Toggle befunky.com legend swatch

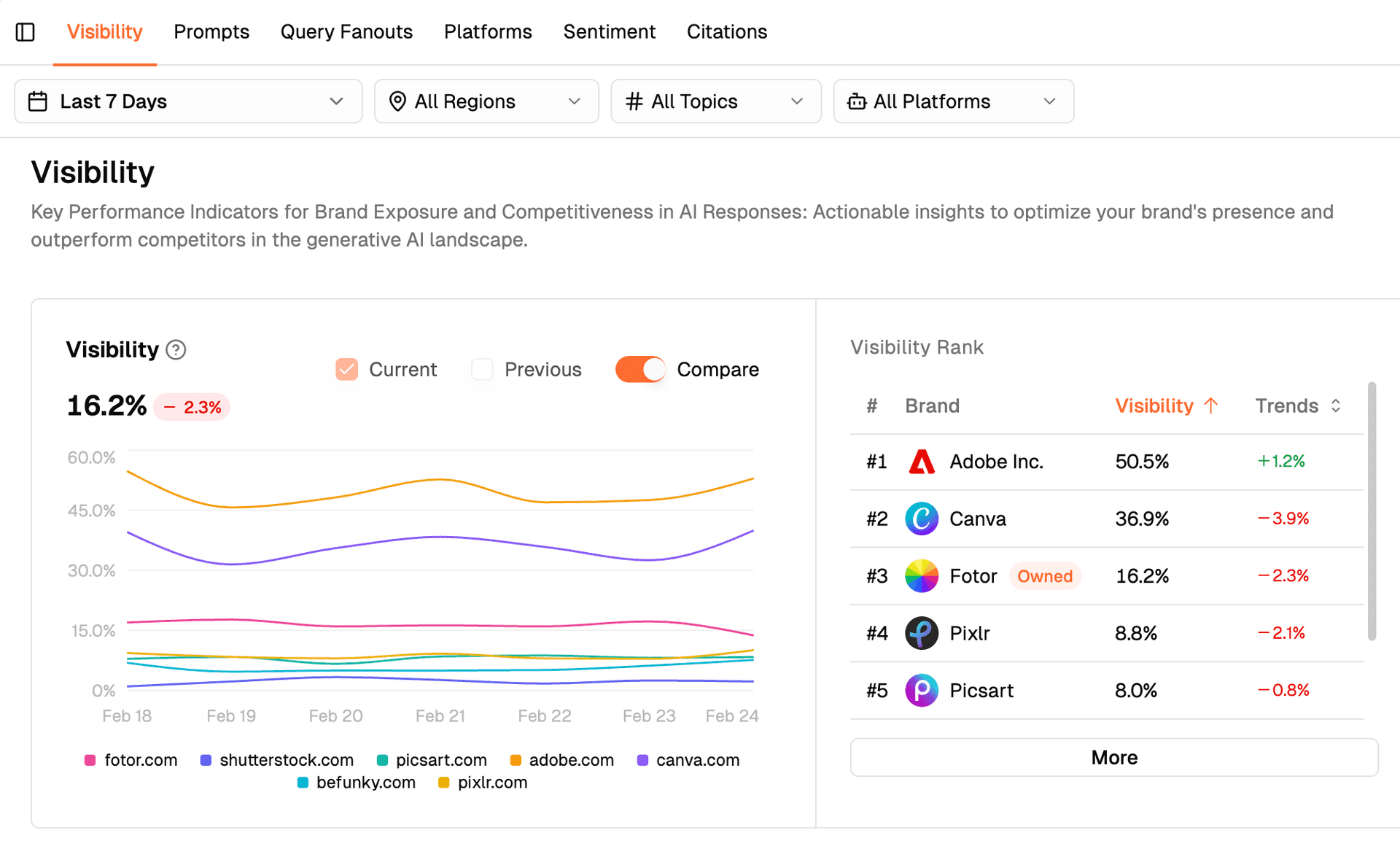[303, 783]
